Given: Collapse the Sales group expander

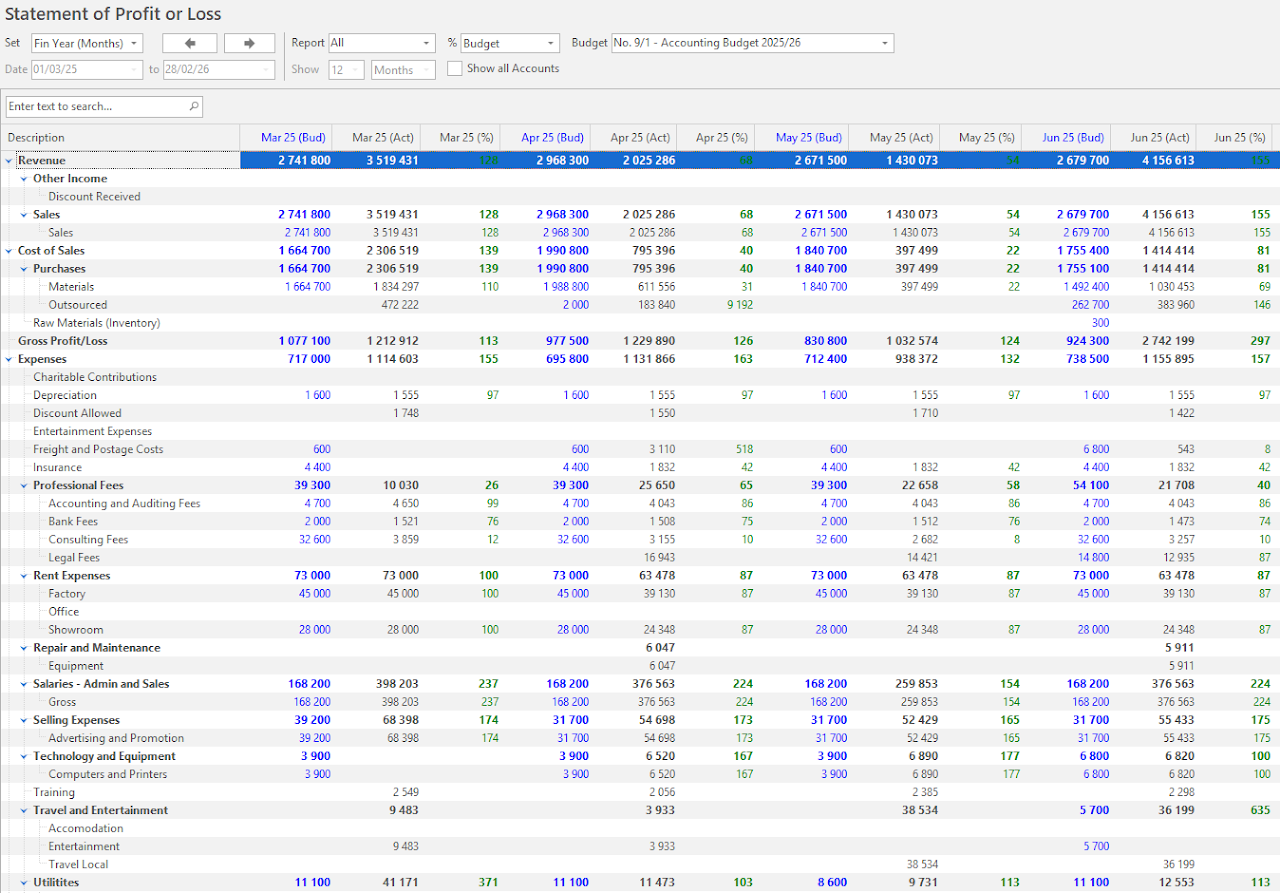Looking at the screenshot, I should (24, 215).
